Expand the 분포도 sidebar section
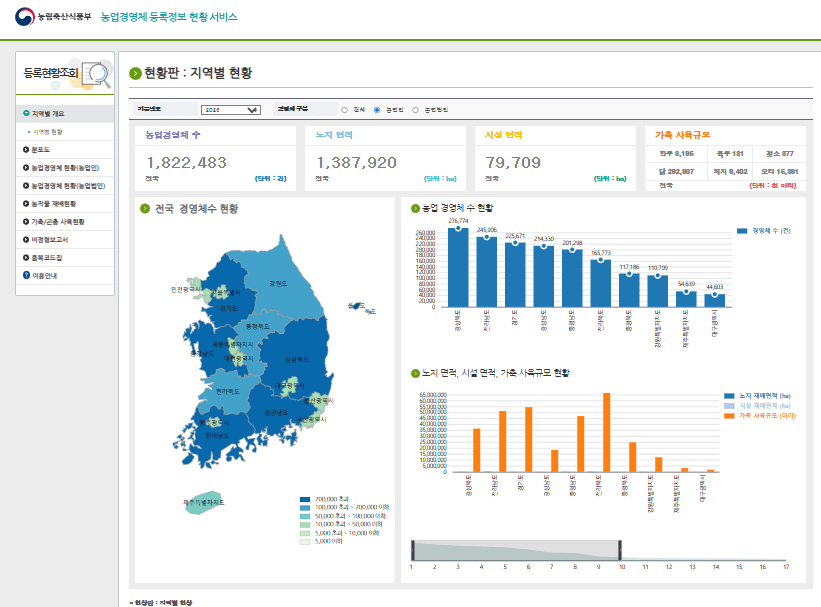821x607 pixels. [x=65, y=150]
